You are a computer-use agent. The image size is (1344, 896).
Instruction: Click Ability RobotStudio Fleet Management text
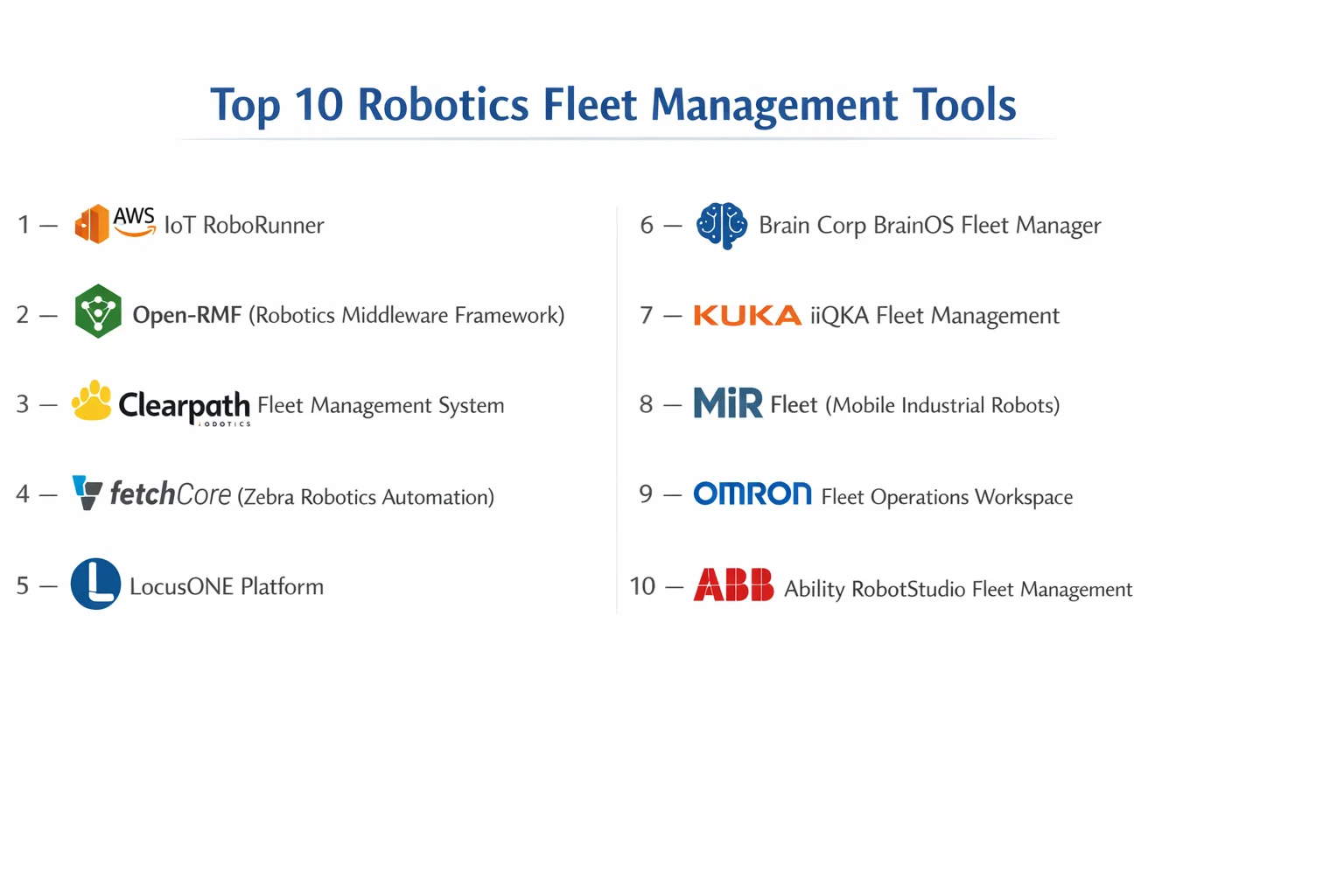point(958,589)
